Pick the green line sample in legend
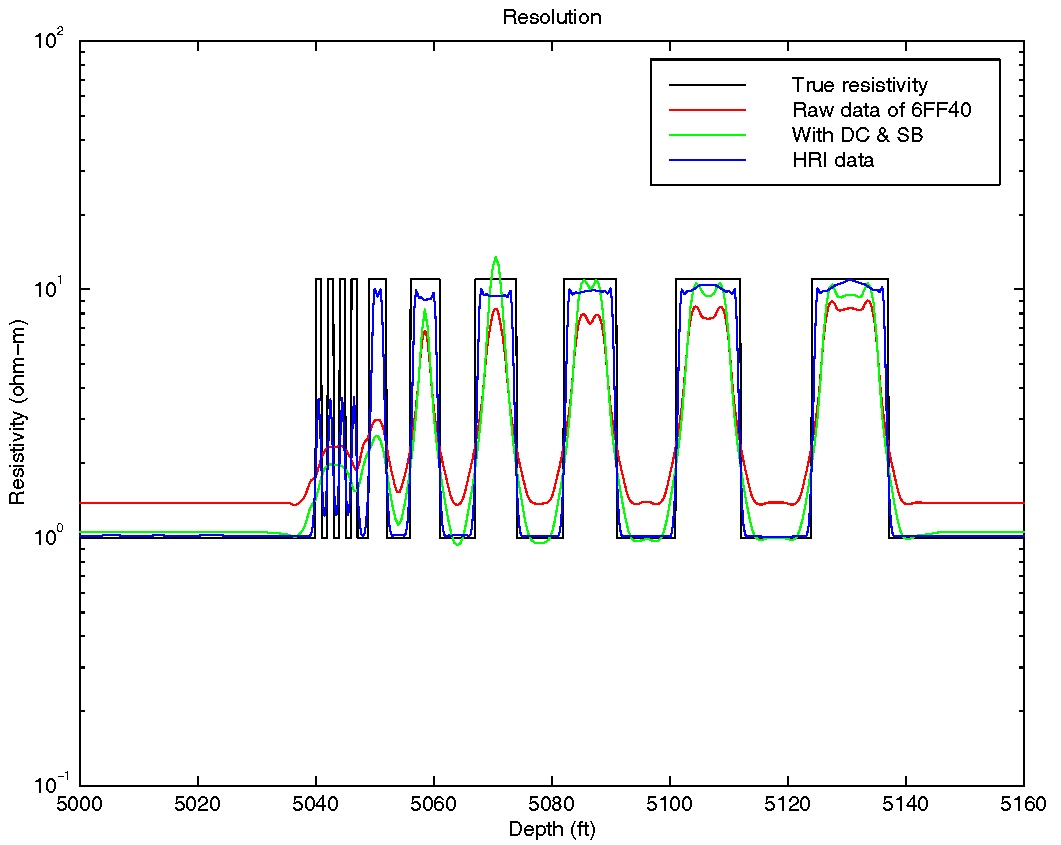The image size is (1061, 845). pos(709,134)
